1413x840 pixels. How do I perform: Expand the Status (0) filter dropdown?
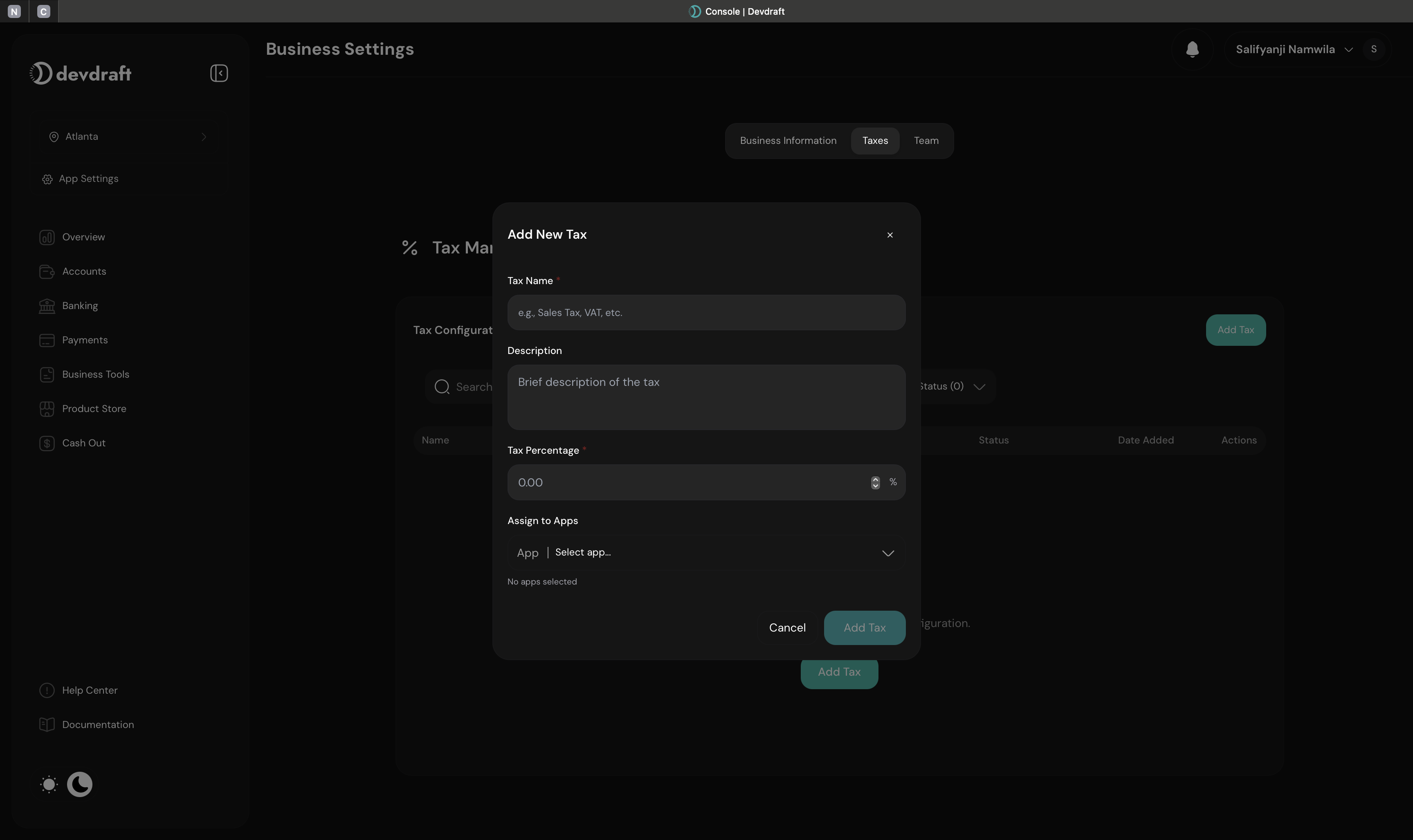click(x=951, y=386)
